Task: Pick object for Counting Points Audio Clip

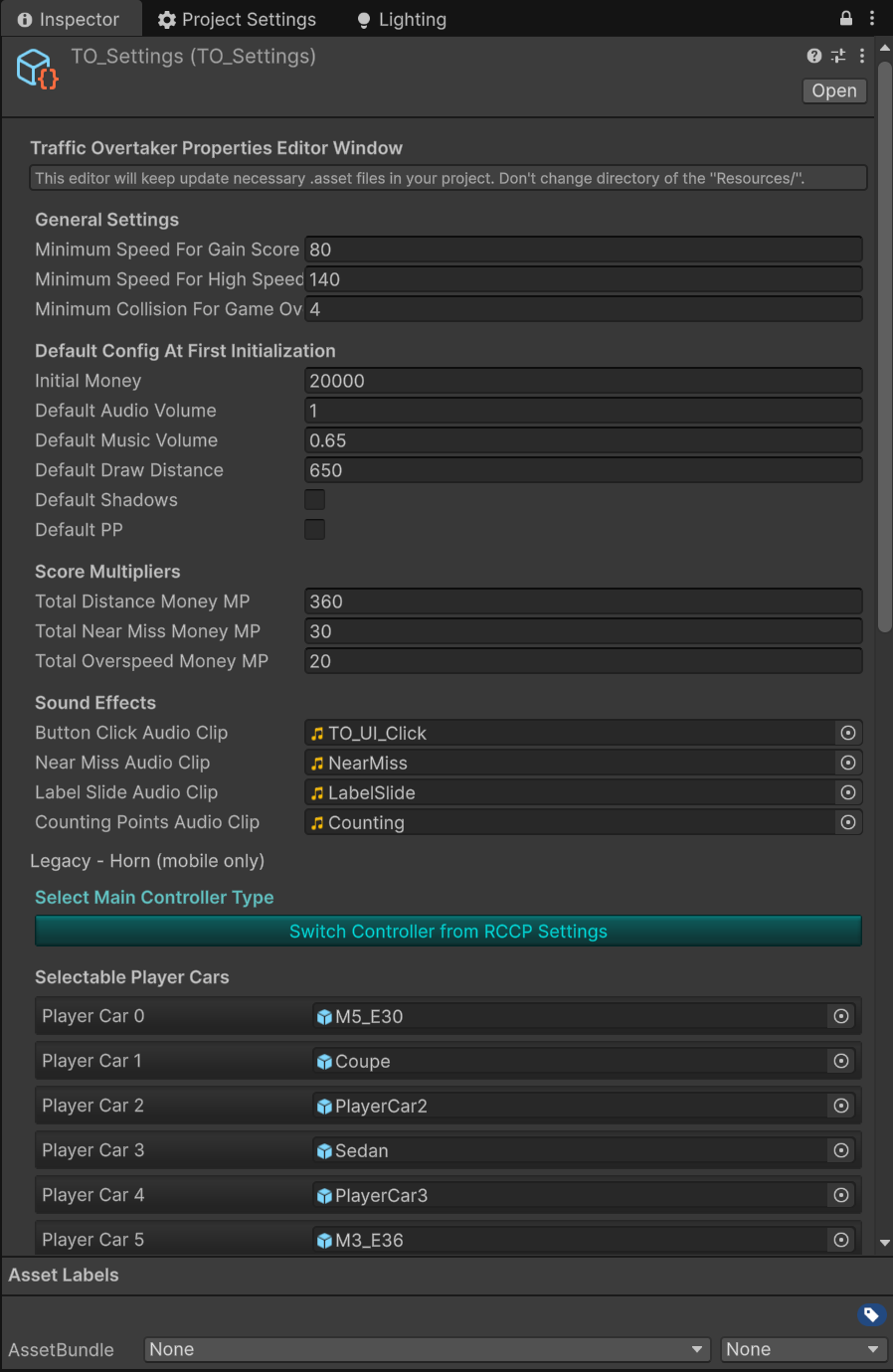Action: point(848,822)
